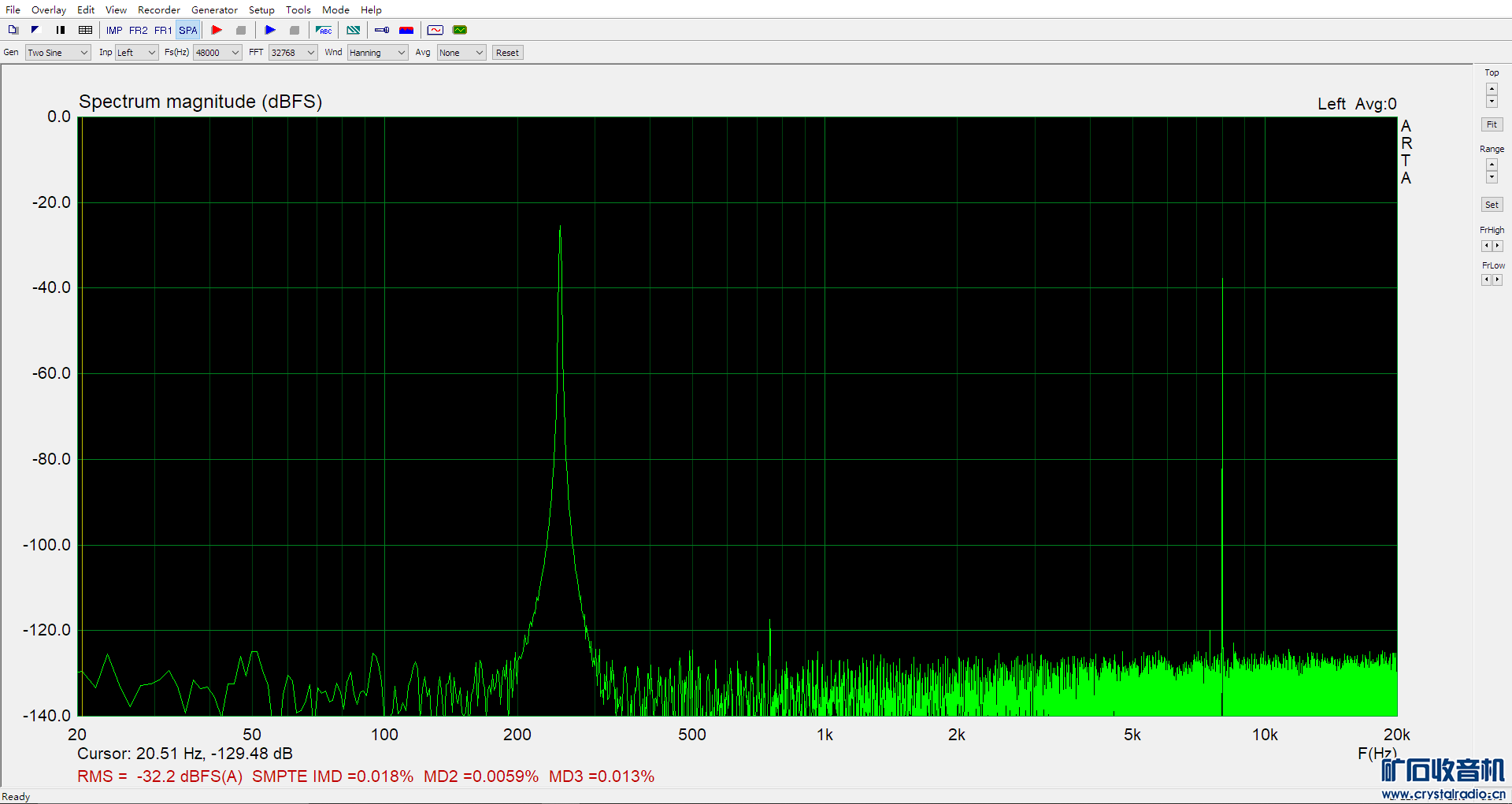Click the new document icon

13,30
